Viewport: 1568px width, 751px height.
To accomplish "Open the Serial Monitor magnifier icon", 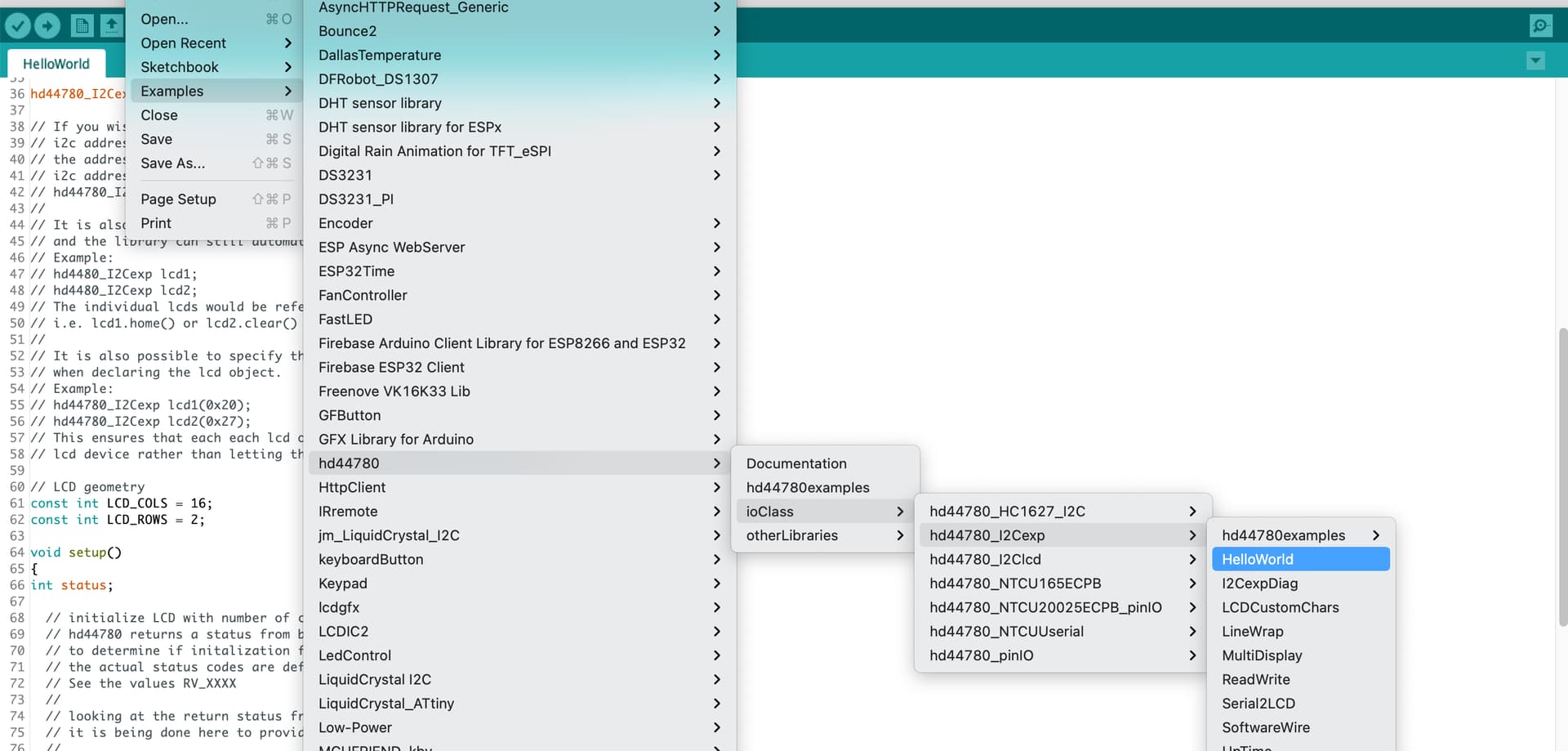I will coord(1540,26).
